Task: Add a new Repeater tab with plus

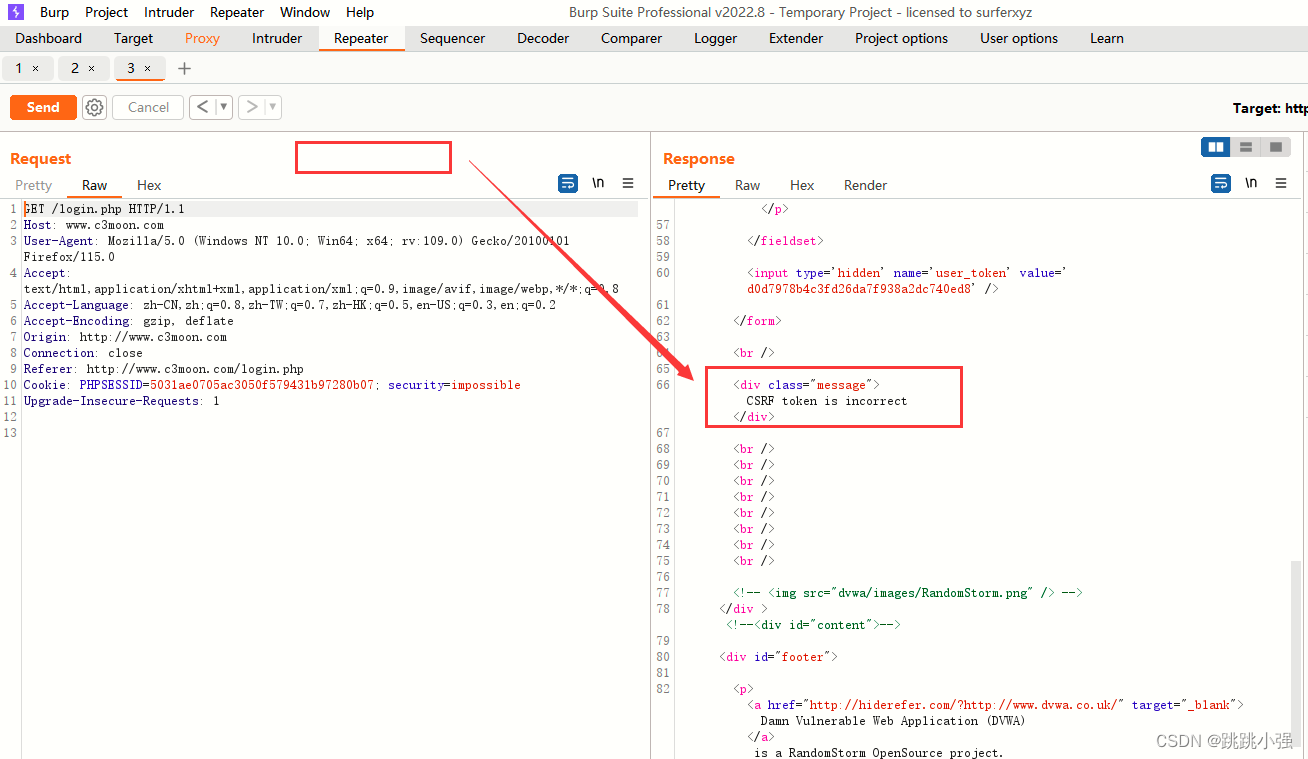Action: (x=184, y=68)
